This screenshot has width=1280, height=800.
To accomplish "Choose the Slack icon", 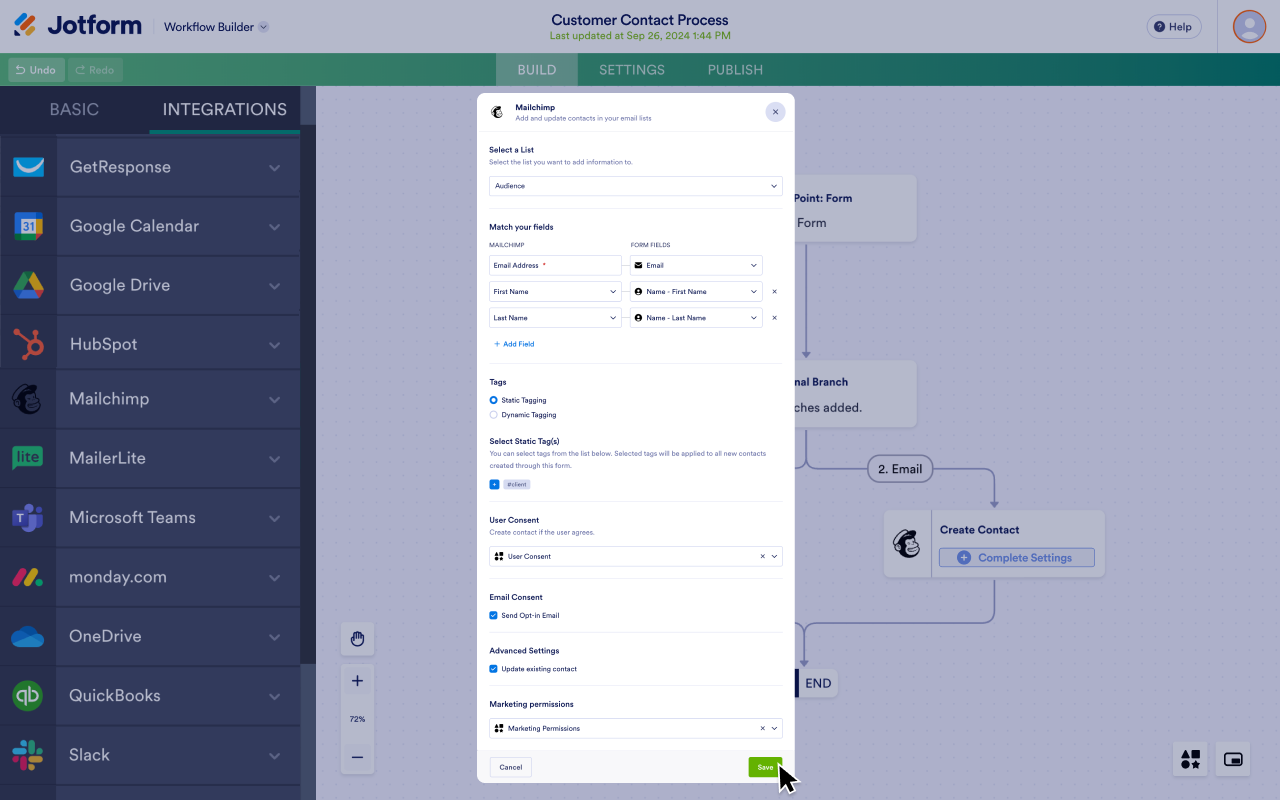I will (27, 755).
